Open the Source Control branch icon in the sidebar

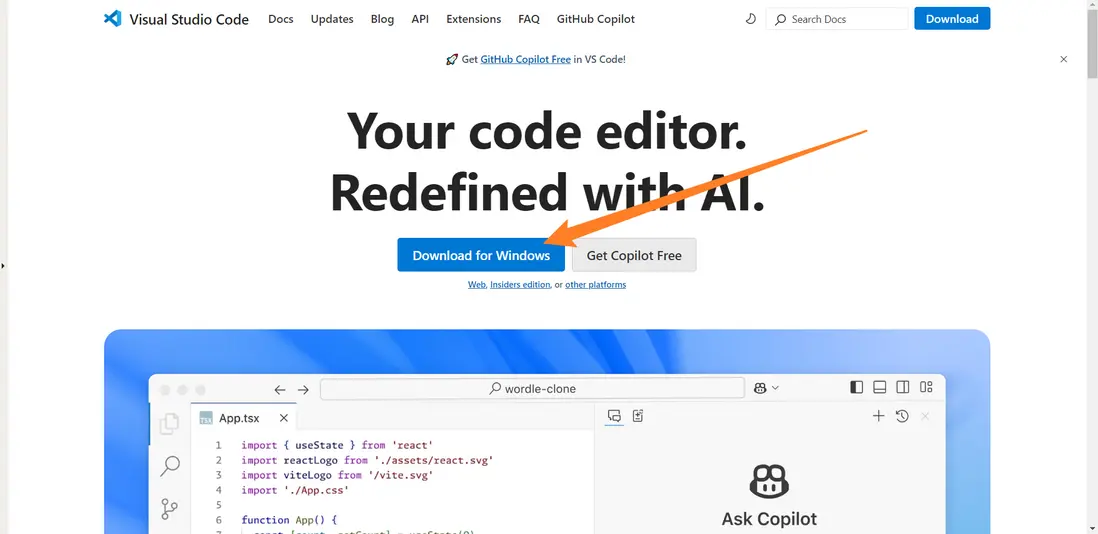(x=169, y=509)
